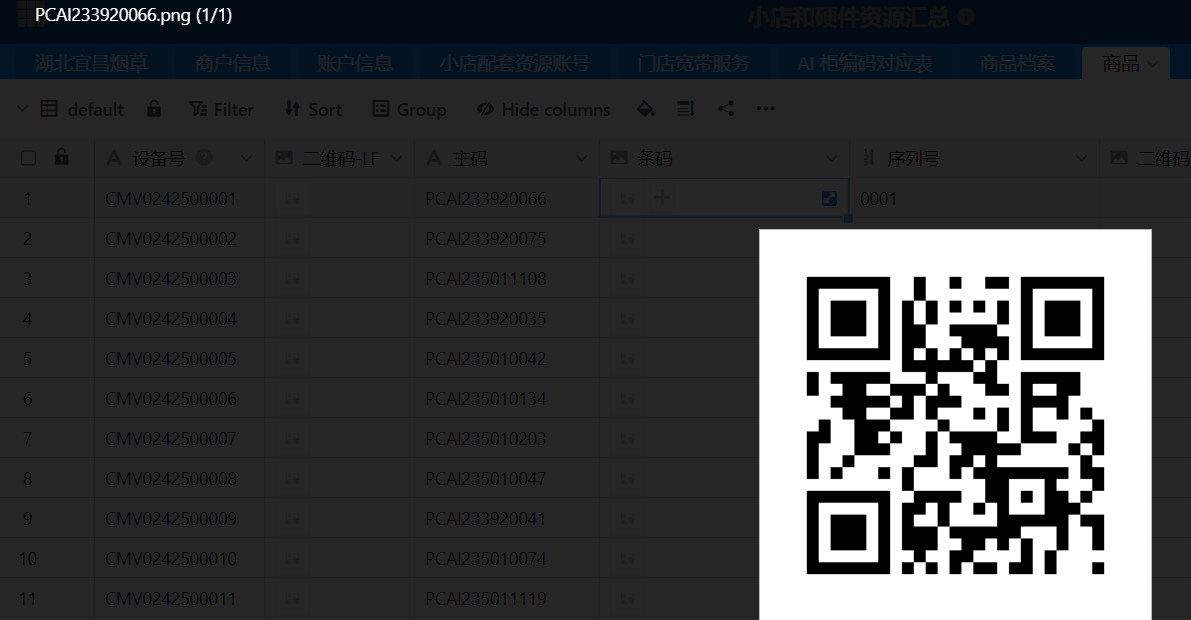This screenshot has height=620, width=1191.
Task: Open the Group options
Action: 409,109
